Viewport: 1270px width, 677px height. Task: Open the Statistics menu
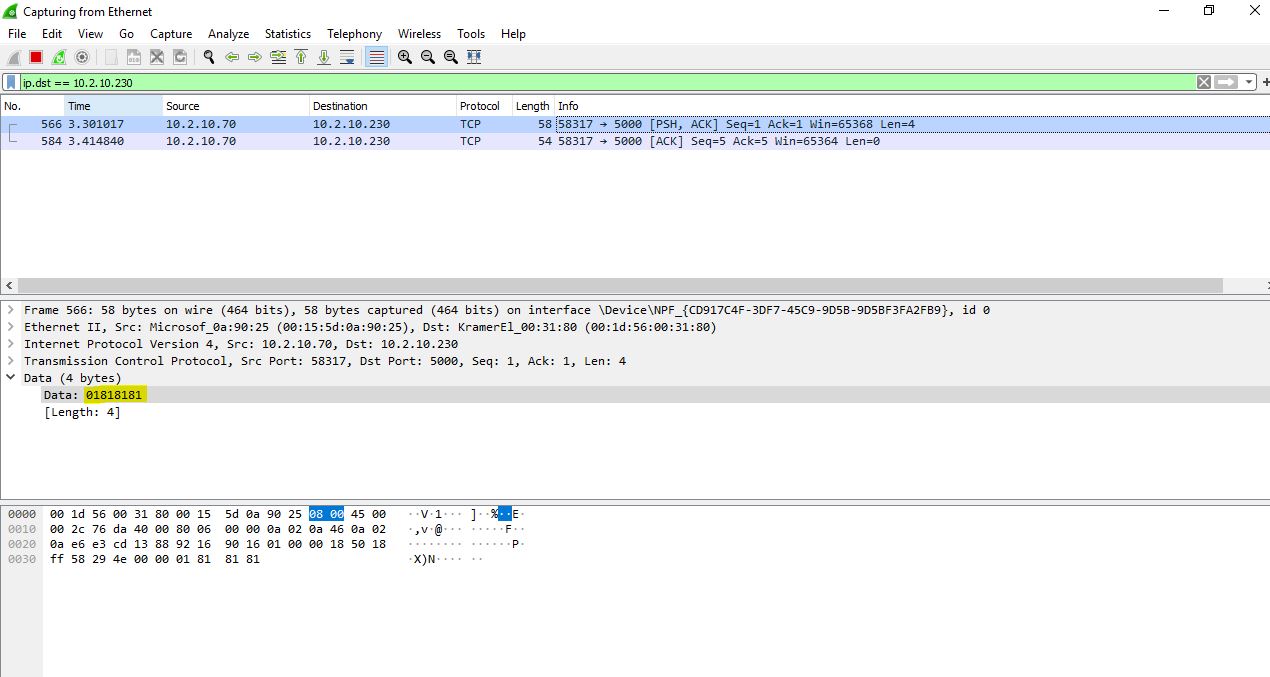coord(287,33)
